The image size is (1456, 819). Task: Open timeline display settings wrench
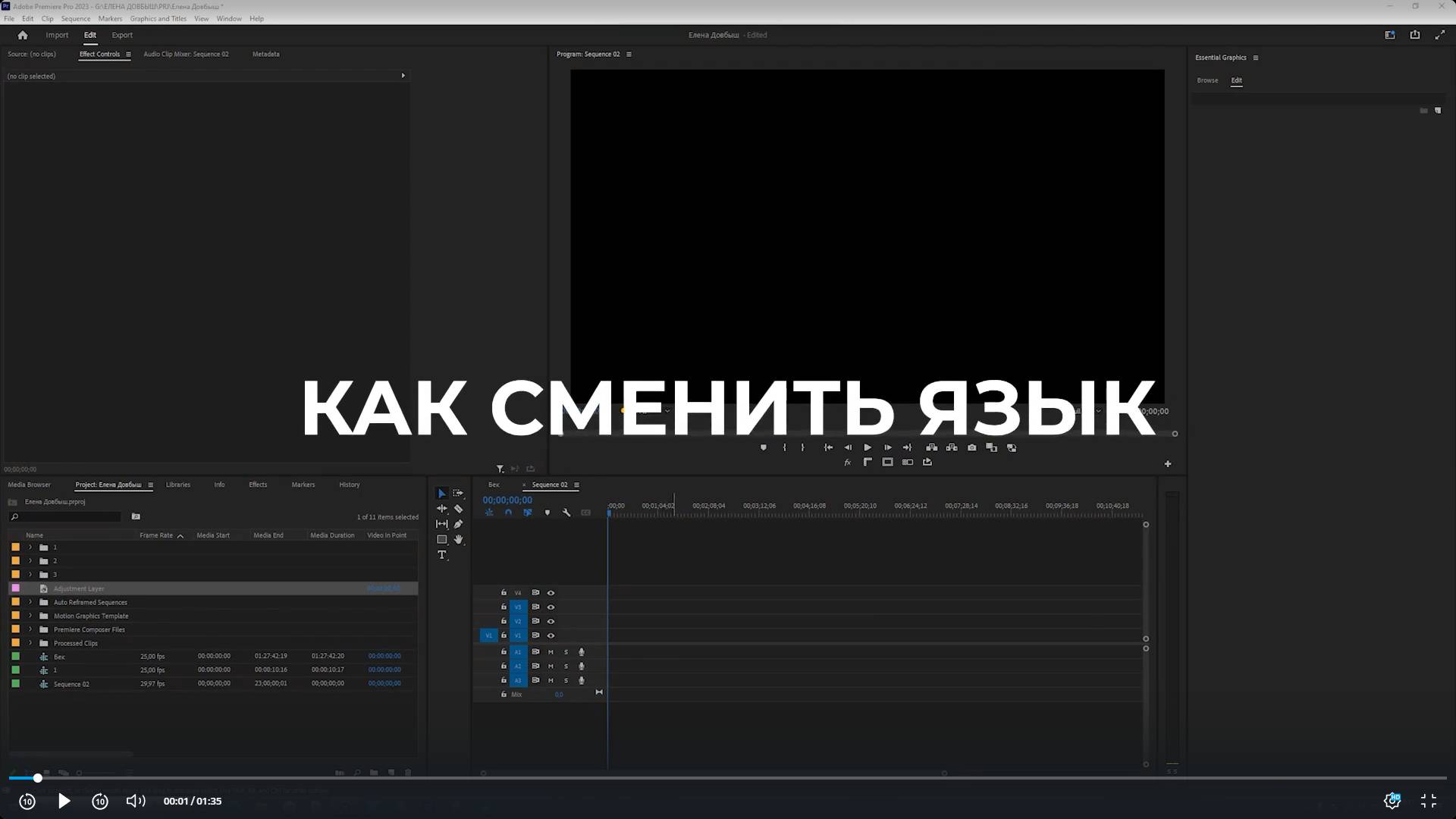566,513
